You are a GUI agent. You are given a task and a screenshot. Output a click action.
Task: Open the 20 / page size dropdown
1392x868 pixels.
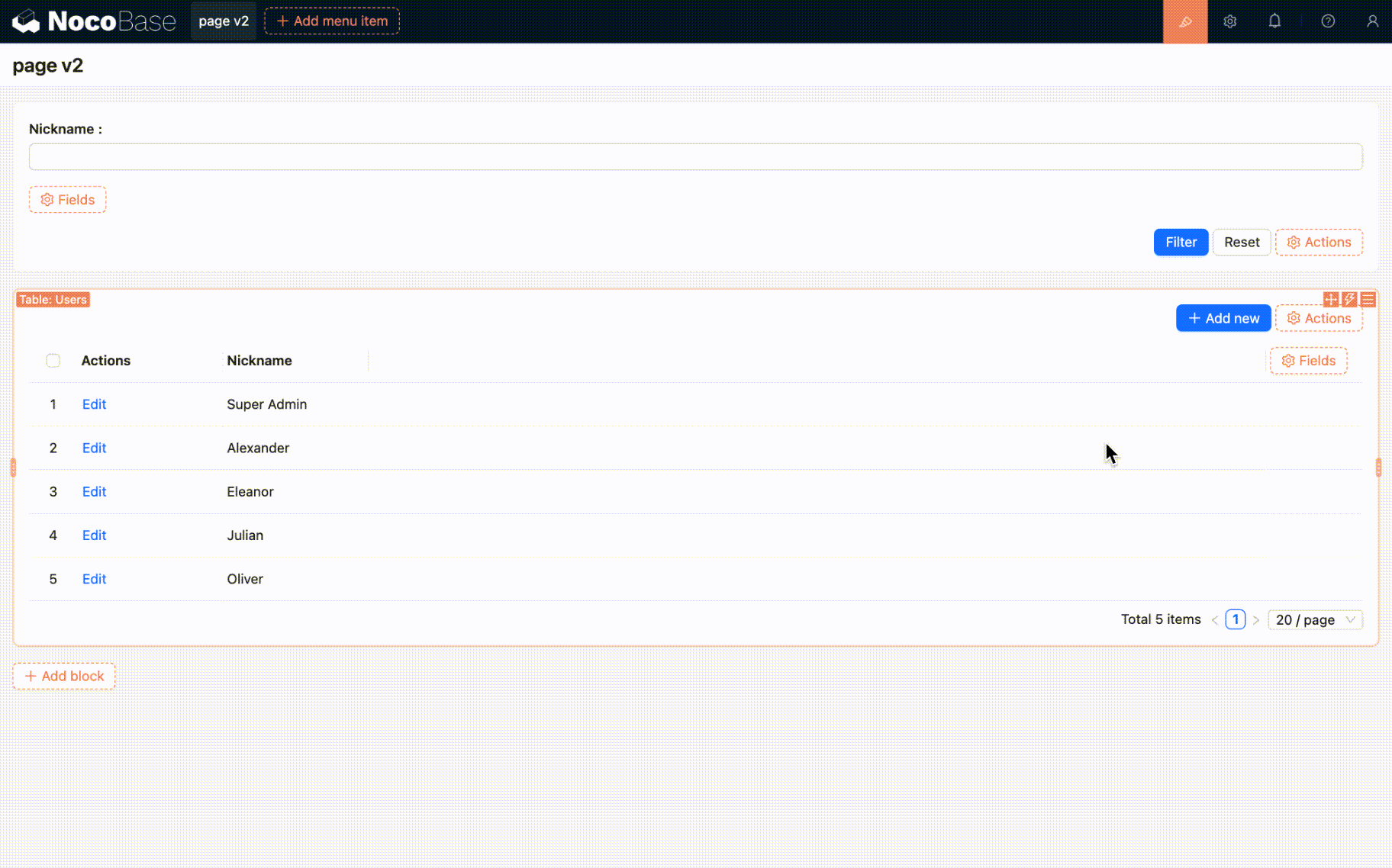[1314, 620]
